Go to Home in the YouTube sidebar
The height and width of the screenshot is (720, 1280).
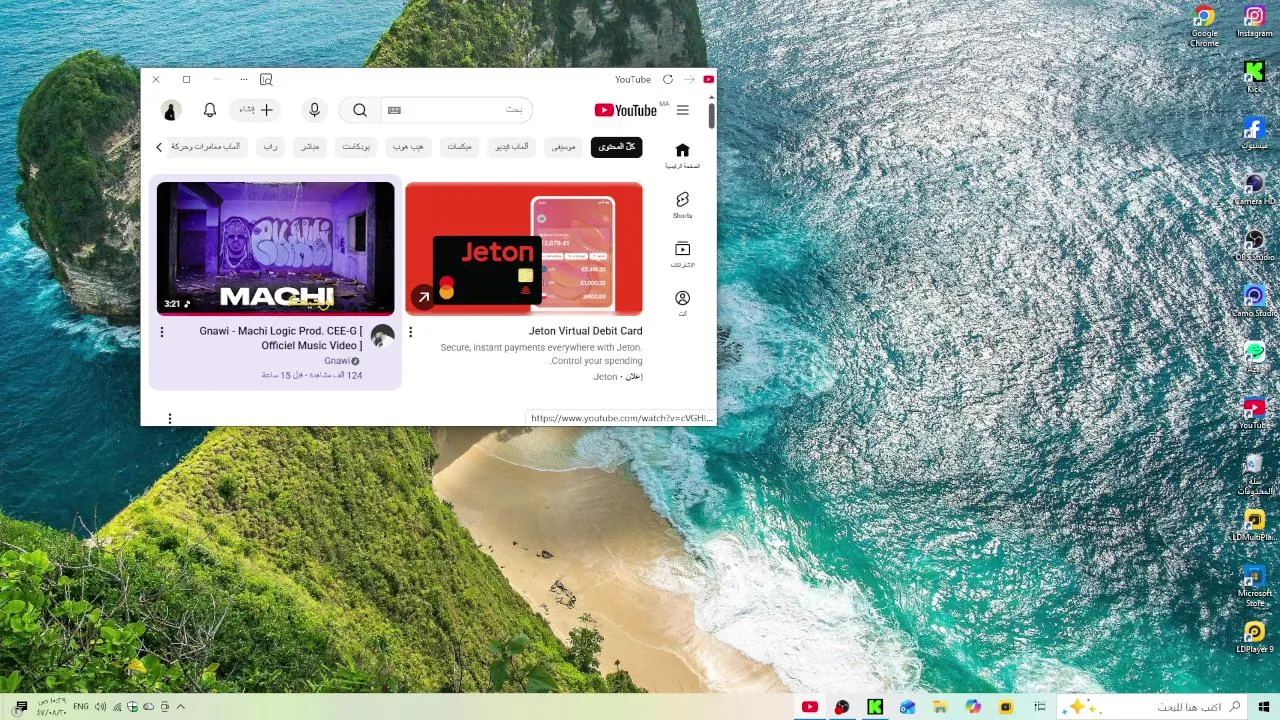click(x=682, y=156)
